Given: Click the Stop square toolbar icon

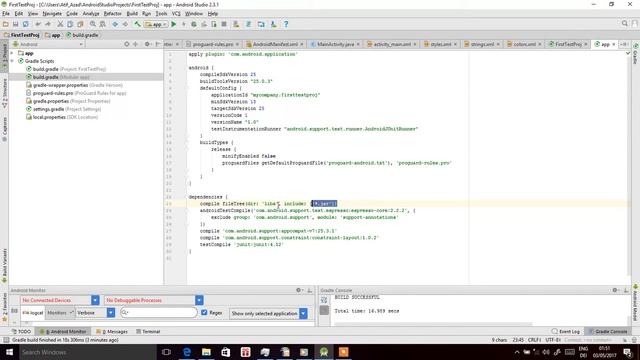Looking at the screenshot, I should [224, 24].
